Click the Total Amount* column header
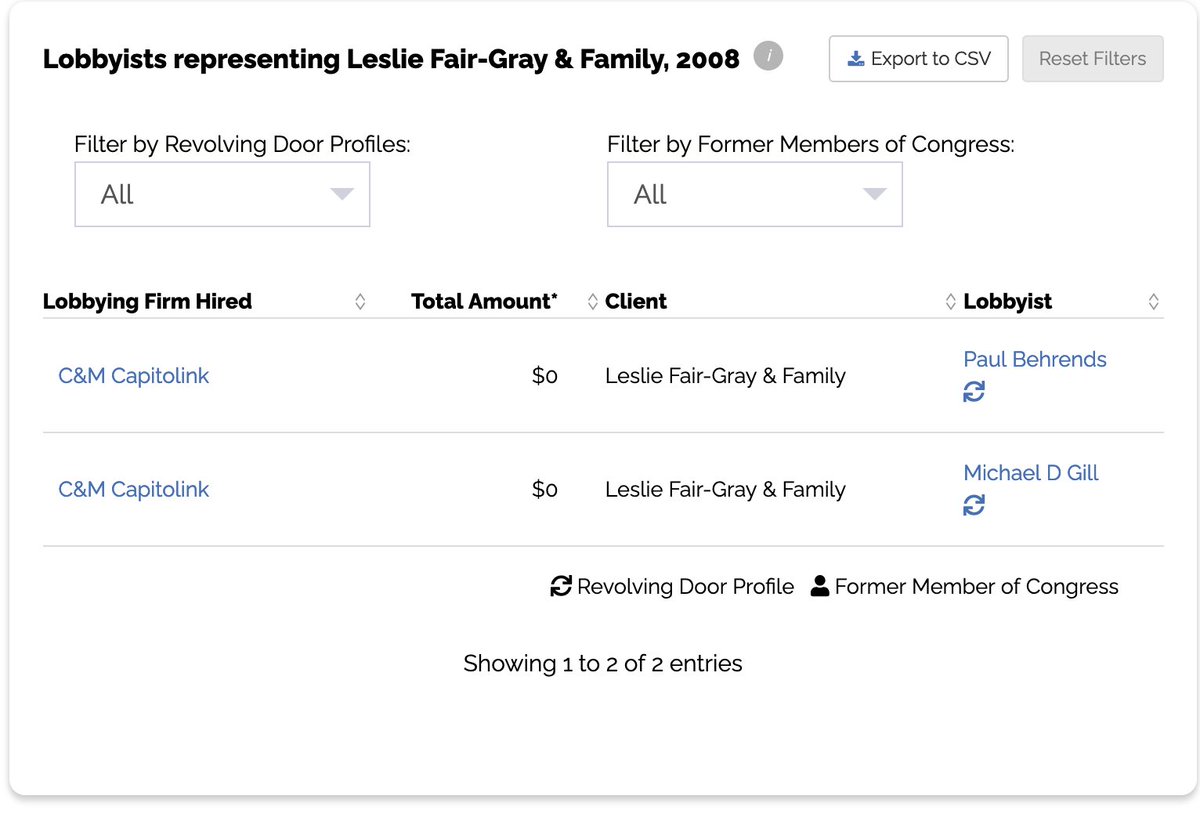1200x821 pixels. click(x=485, y=302)
